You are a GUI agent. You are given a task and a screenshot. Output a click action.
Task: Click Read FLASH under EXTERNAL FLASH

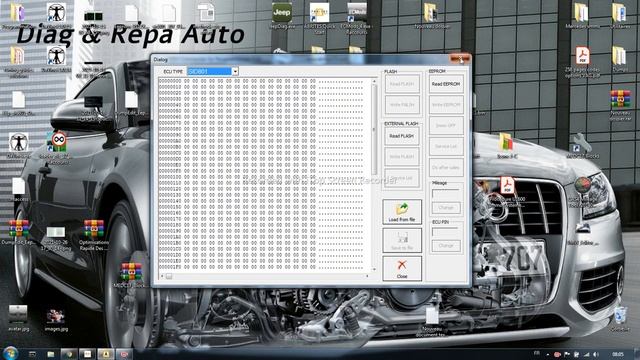tap(402, 136)
